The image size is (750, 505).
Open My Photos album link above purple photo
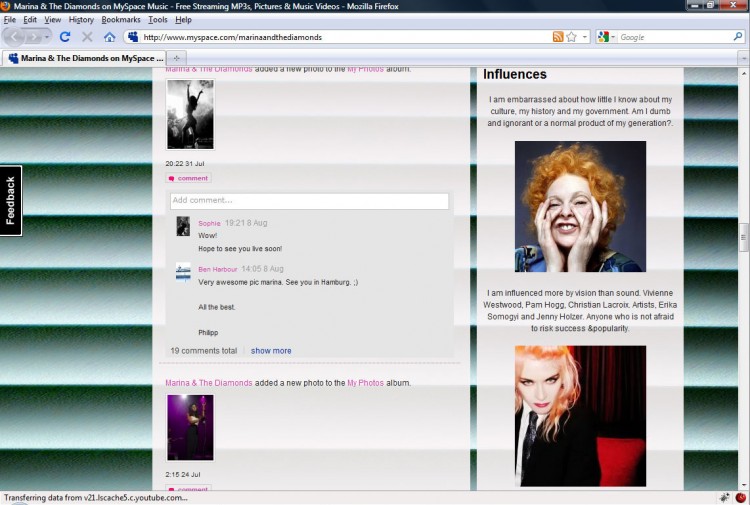point(365,383)
